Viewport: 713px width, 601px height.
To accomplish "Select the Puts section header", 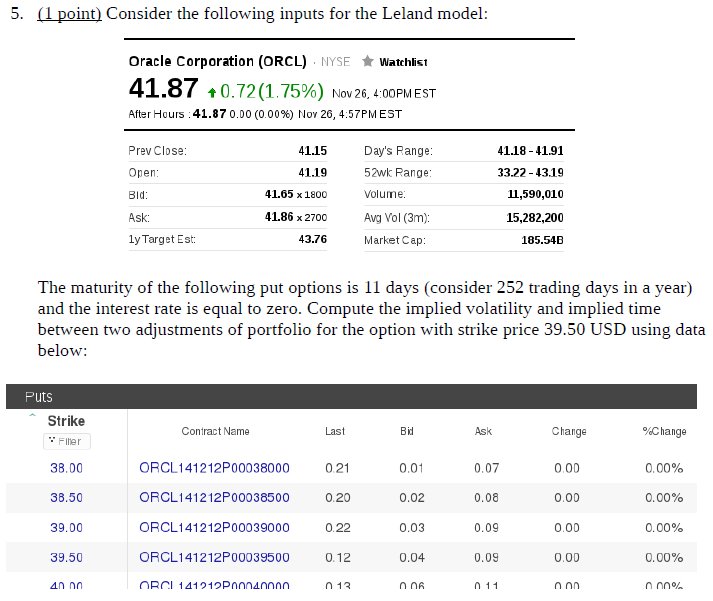I will click(40, 397).
